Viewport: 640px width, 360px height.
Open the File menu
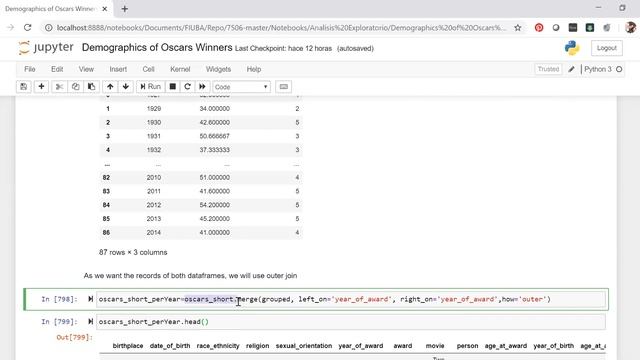[x=30, y=69]
